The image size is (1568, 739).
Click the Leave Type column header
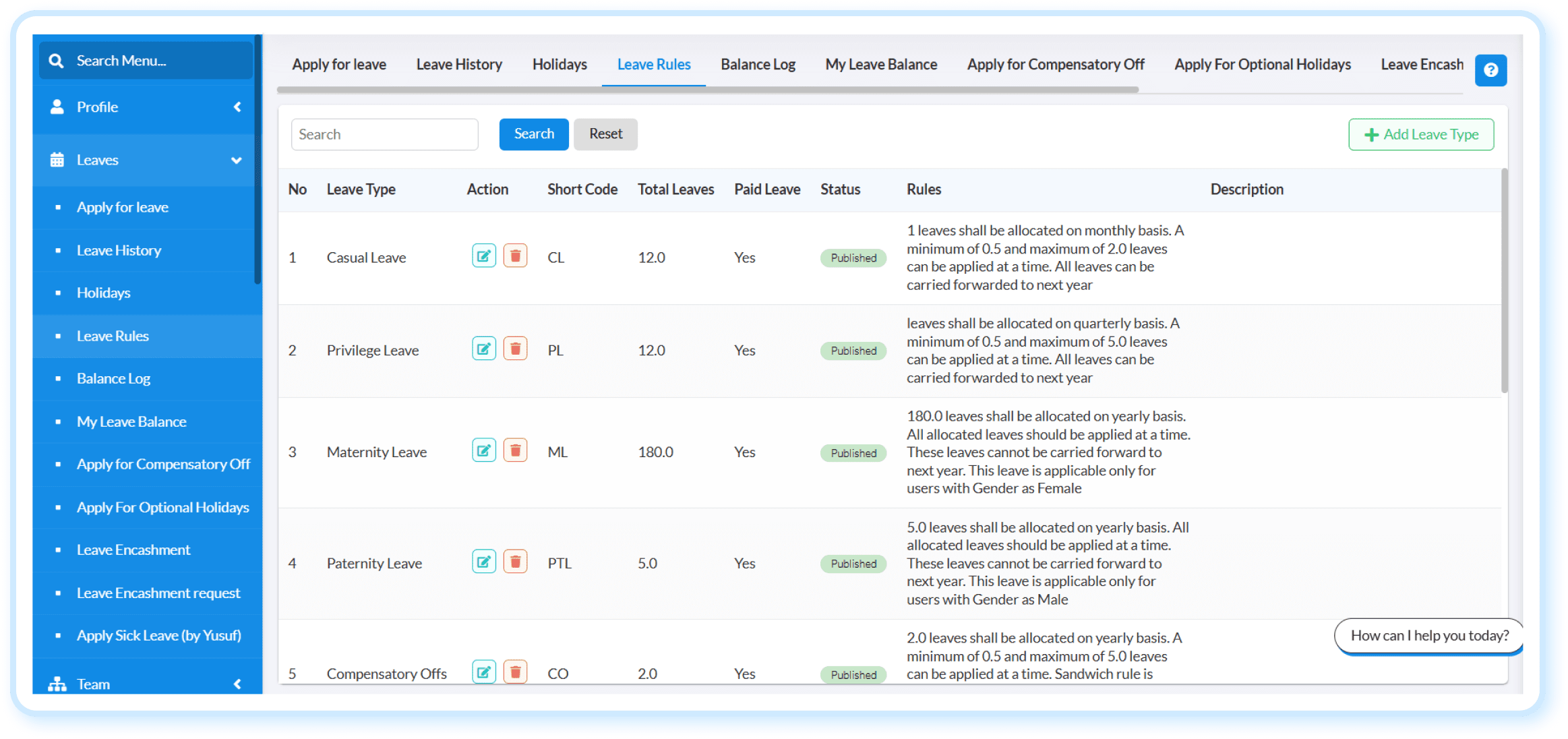(361, 189)
